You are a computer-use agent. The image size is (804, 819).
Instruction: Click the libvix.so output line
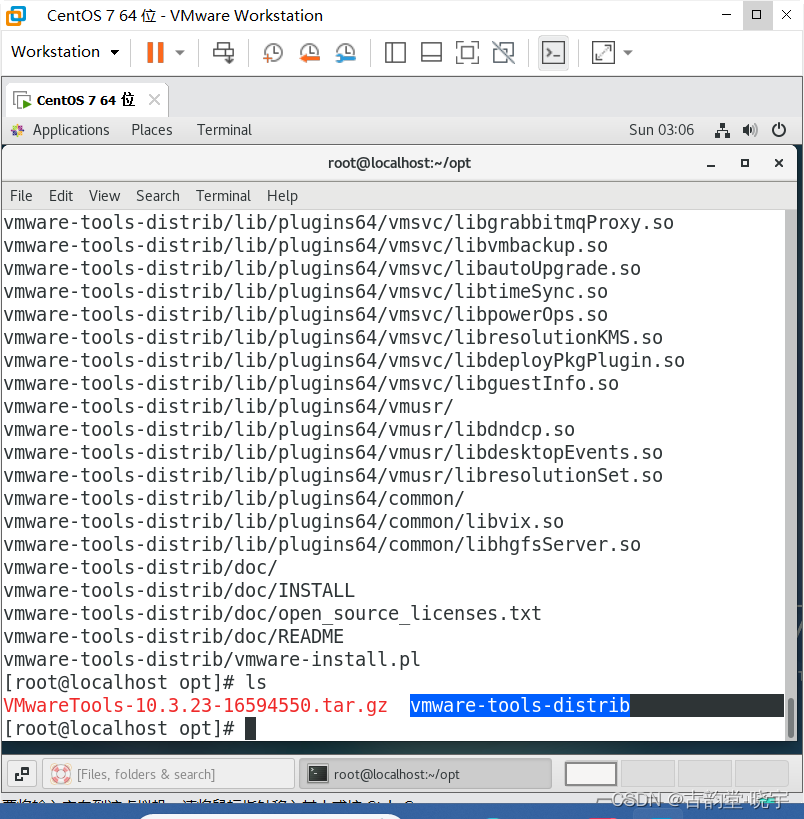[x=283, y=521]
